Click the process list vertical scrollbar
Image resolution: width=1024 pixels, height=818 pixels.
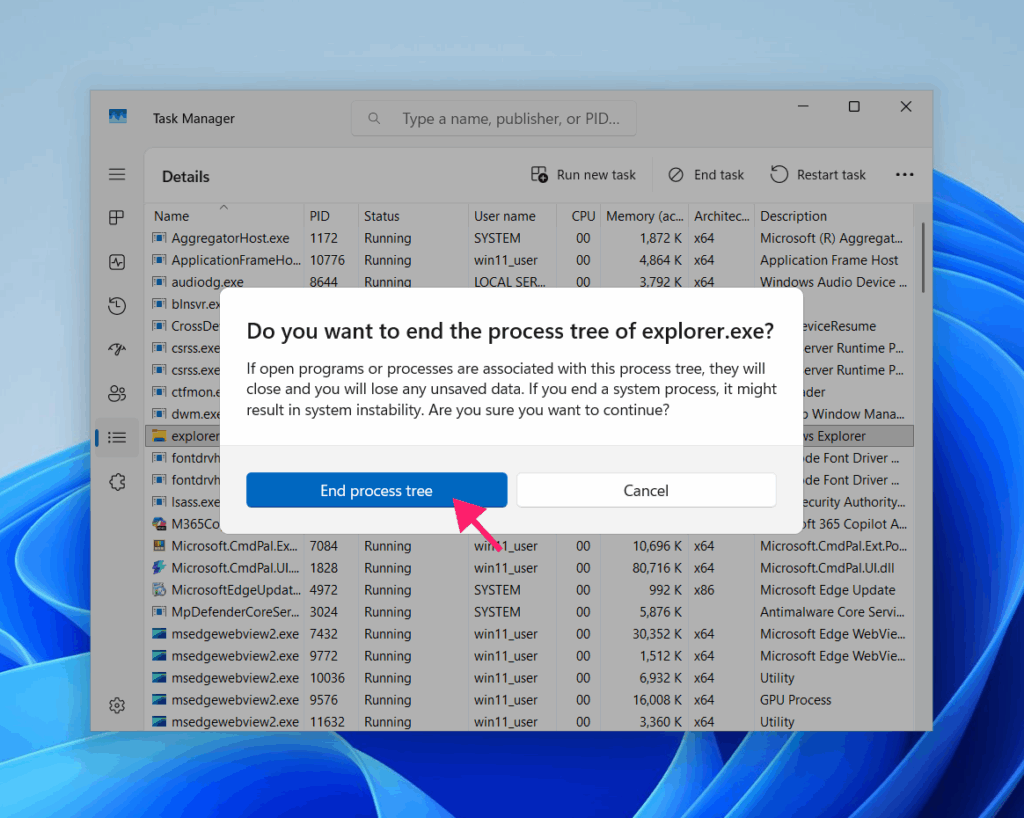pos(923,258)
